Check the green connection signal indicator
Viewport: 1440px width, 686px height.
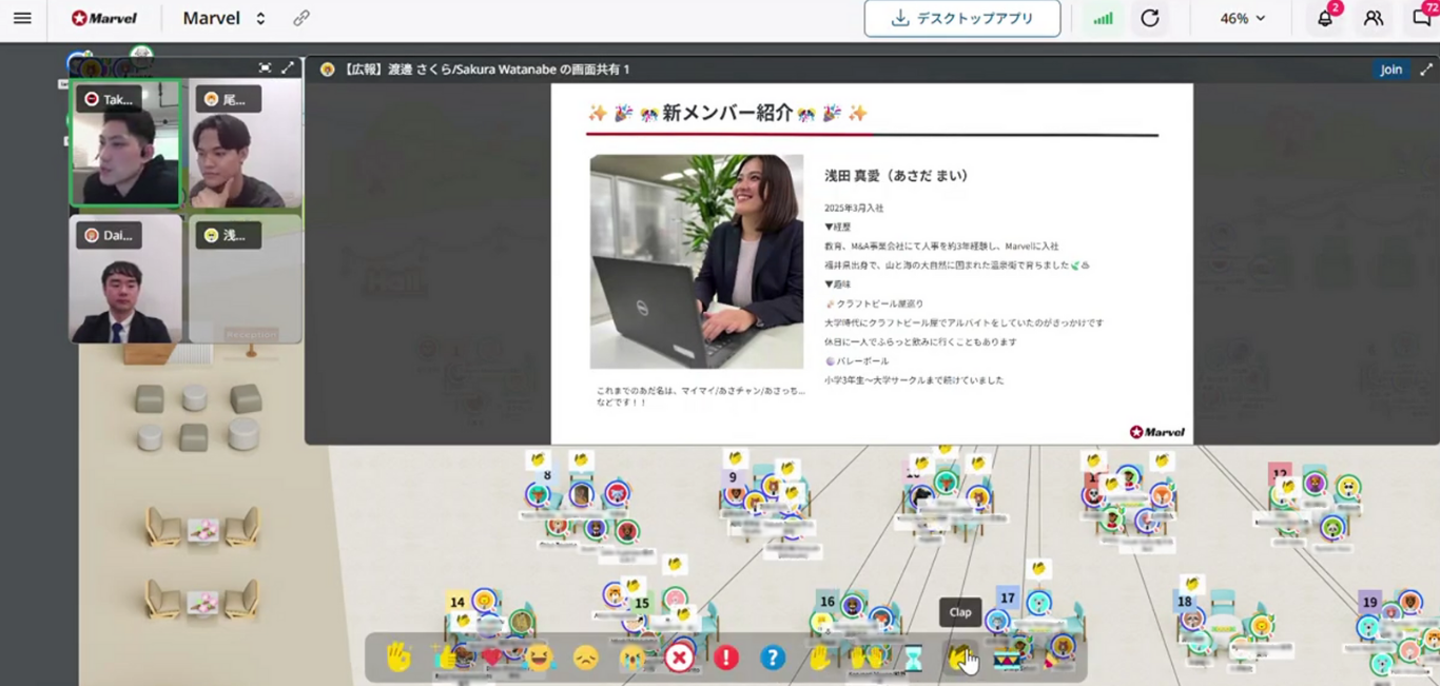click(x=1102, y=18)
